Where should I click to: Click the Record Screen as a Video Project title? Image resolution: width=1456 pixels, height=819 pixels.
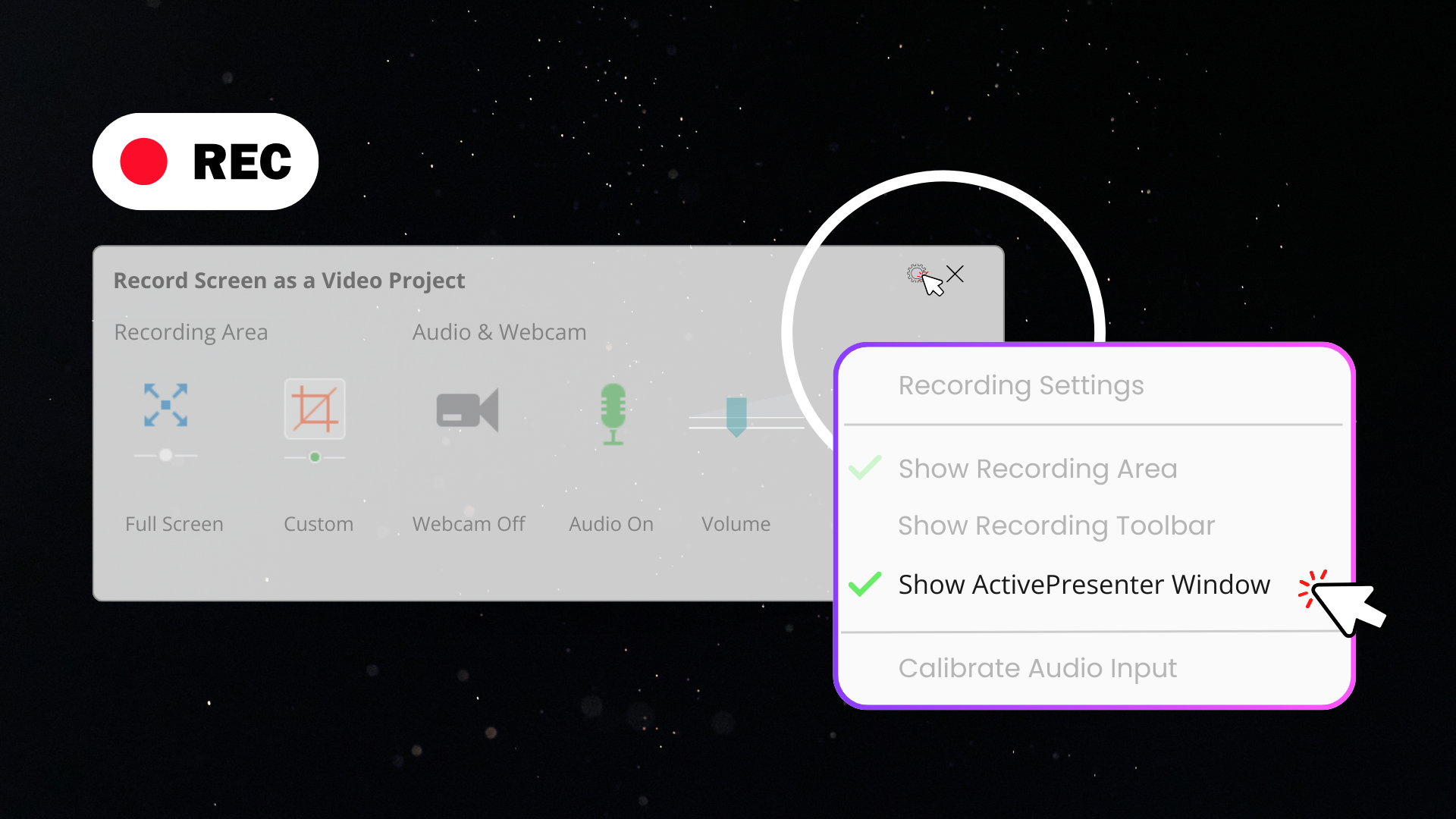[x=289, y=281]
